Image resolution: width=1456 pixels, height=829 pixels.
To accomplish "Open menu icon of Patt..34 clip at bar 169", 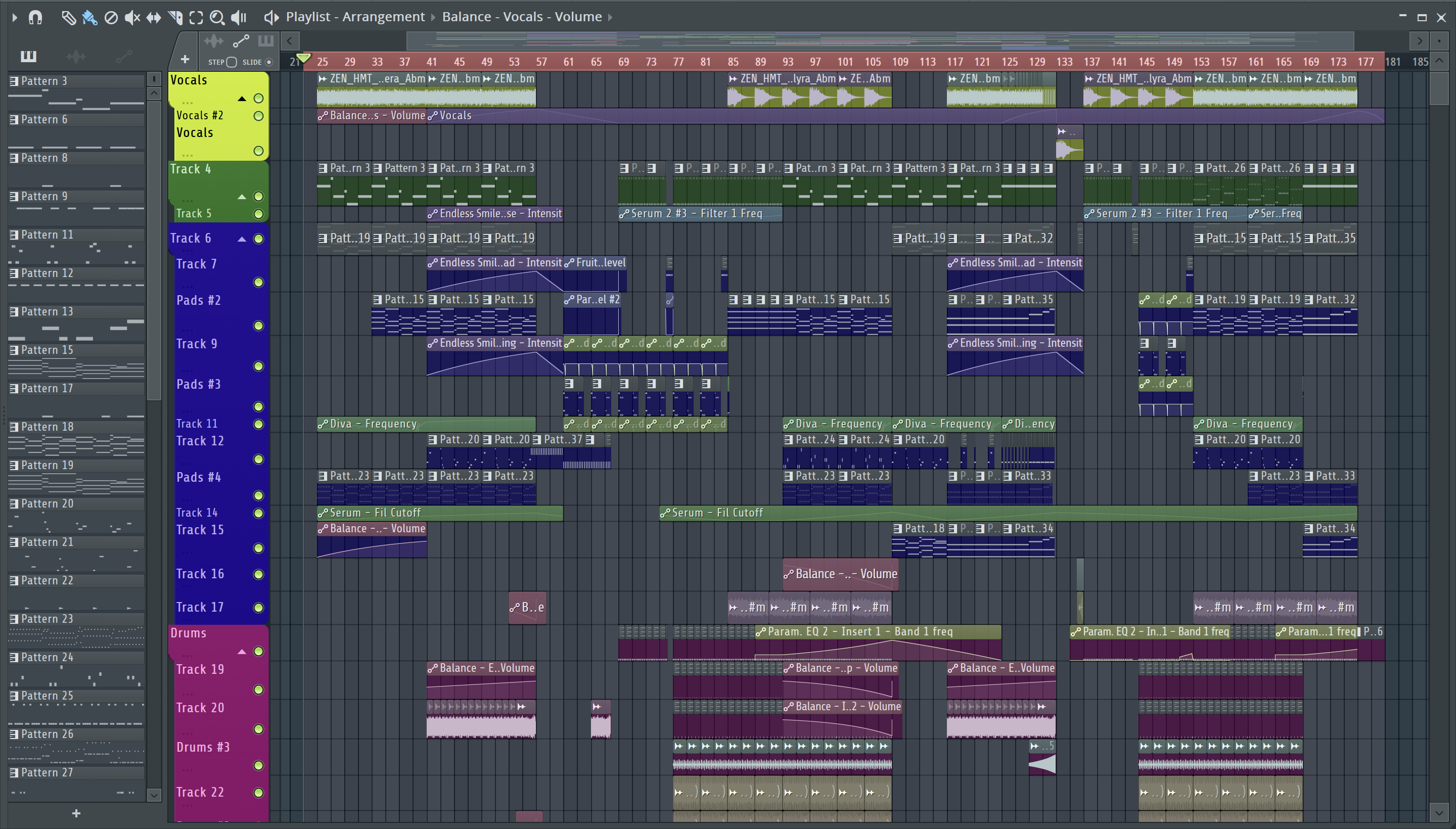I will (x=1308, y=529).
